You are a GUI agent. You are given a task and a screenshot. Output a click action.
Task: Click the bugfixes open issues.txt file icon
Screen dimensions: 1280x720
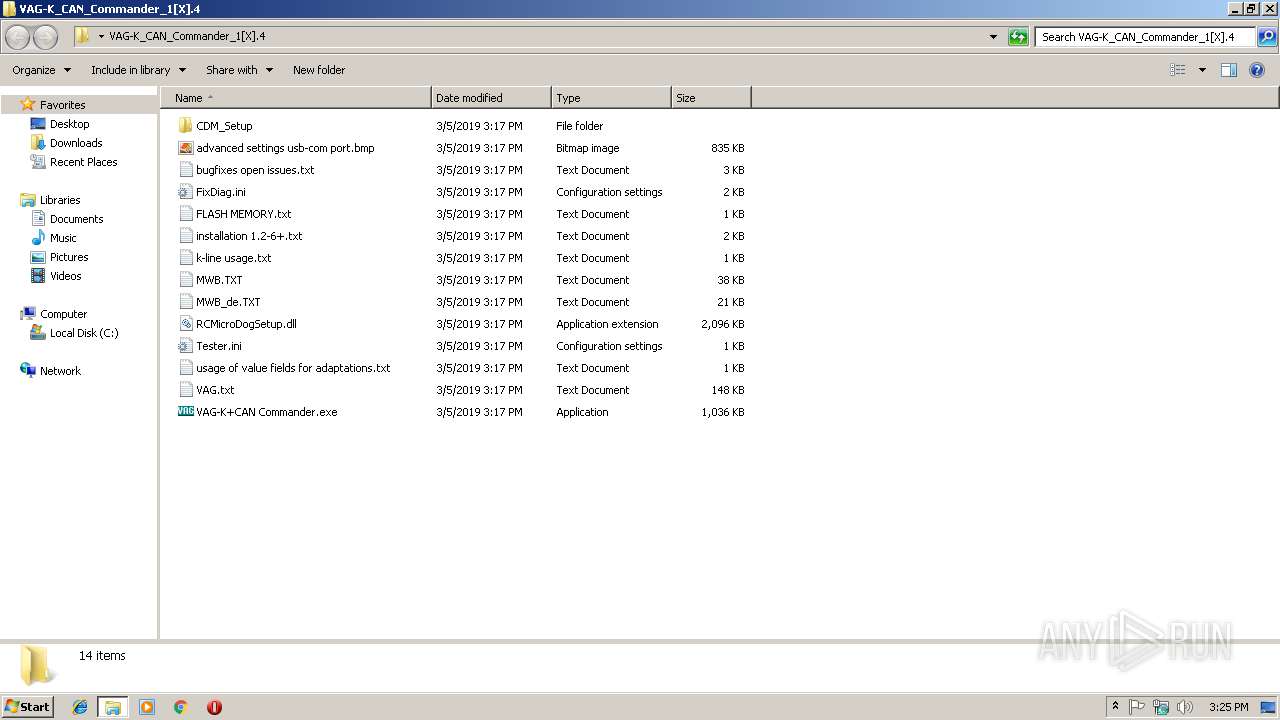click(185, 170)
